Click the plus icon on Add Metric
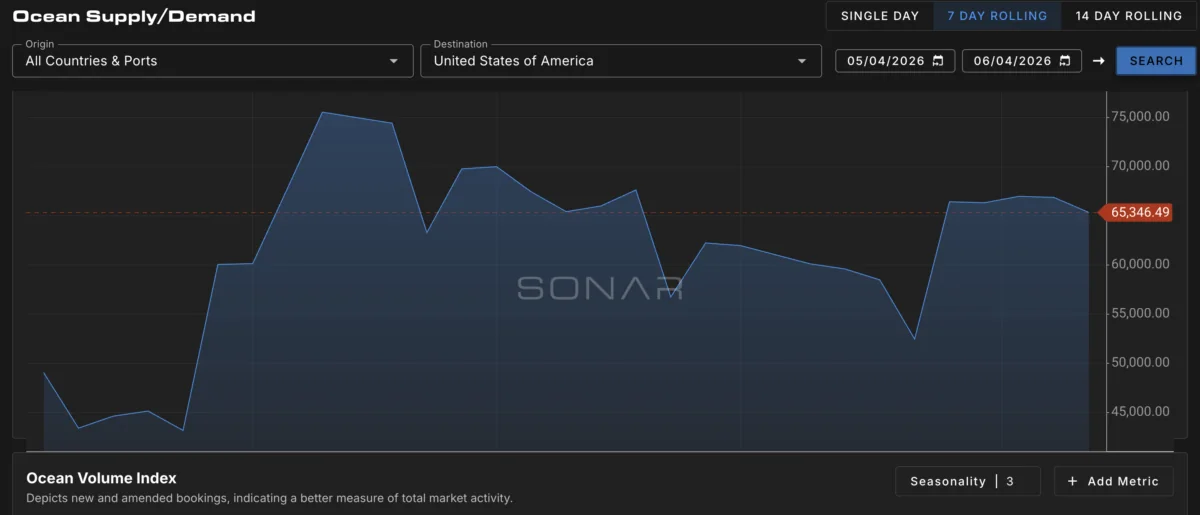 1073,481
